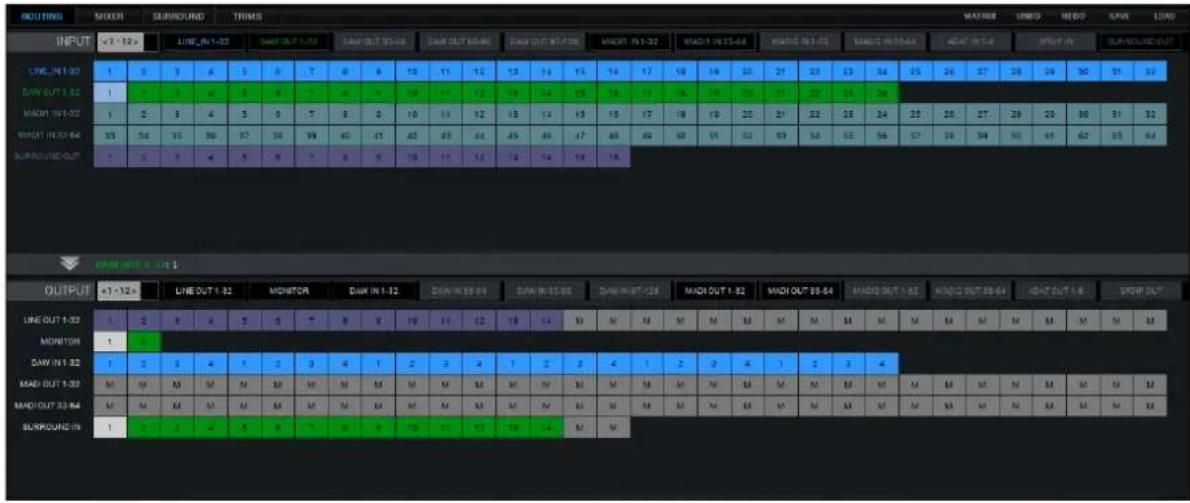Toggle MADI1 IN 33-64 input bank
Screen dimensions: 1190x503
(x=715, y=42)
